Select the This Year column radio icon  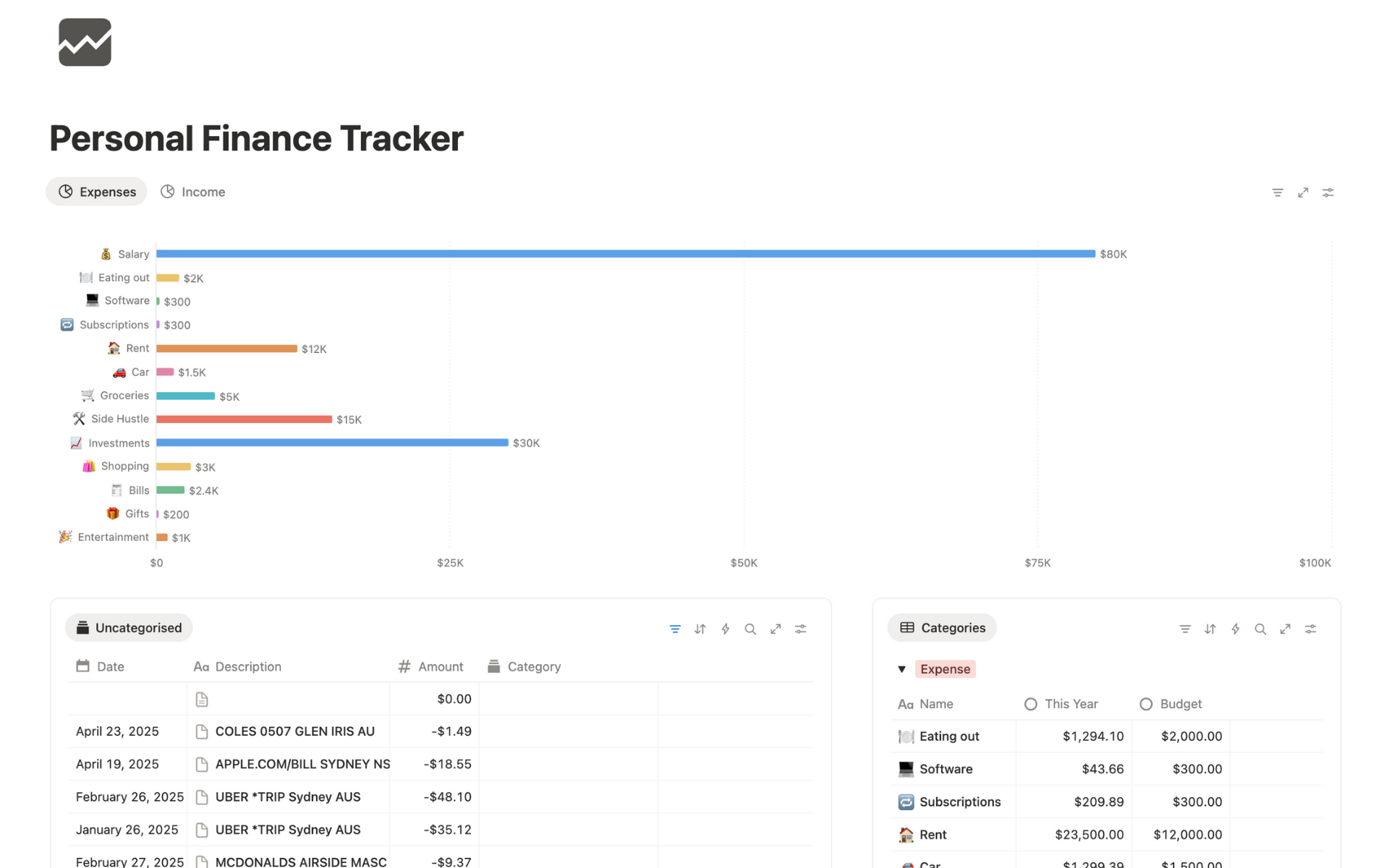tap(1030, 703)
